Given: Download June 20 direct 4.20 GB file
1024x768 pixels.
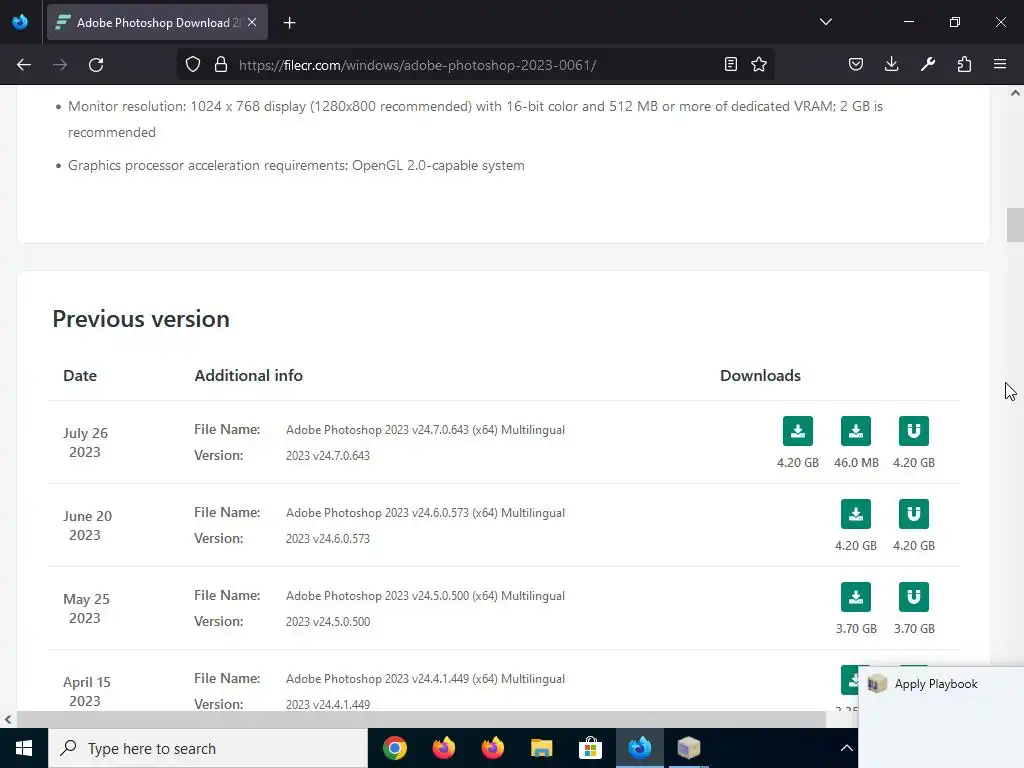Looking at the screenshot, I should (856, 514).
